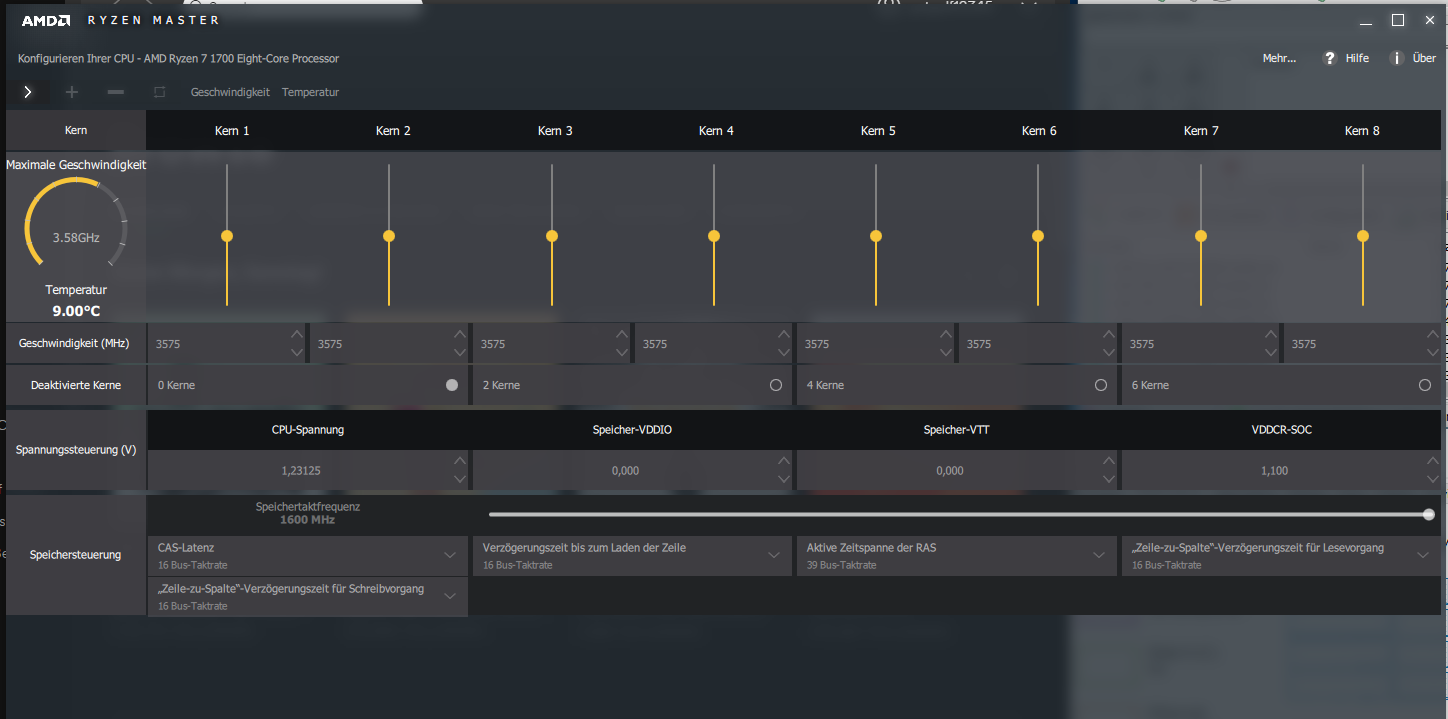This screenshot has height=719, width=1448.
Task: Open the Mehr... menu
Action: point(1279,58)
